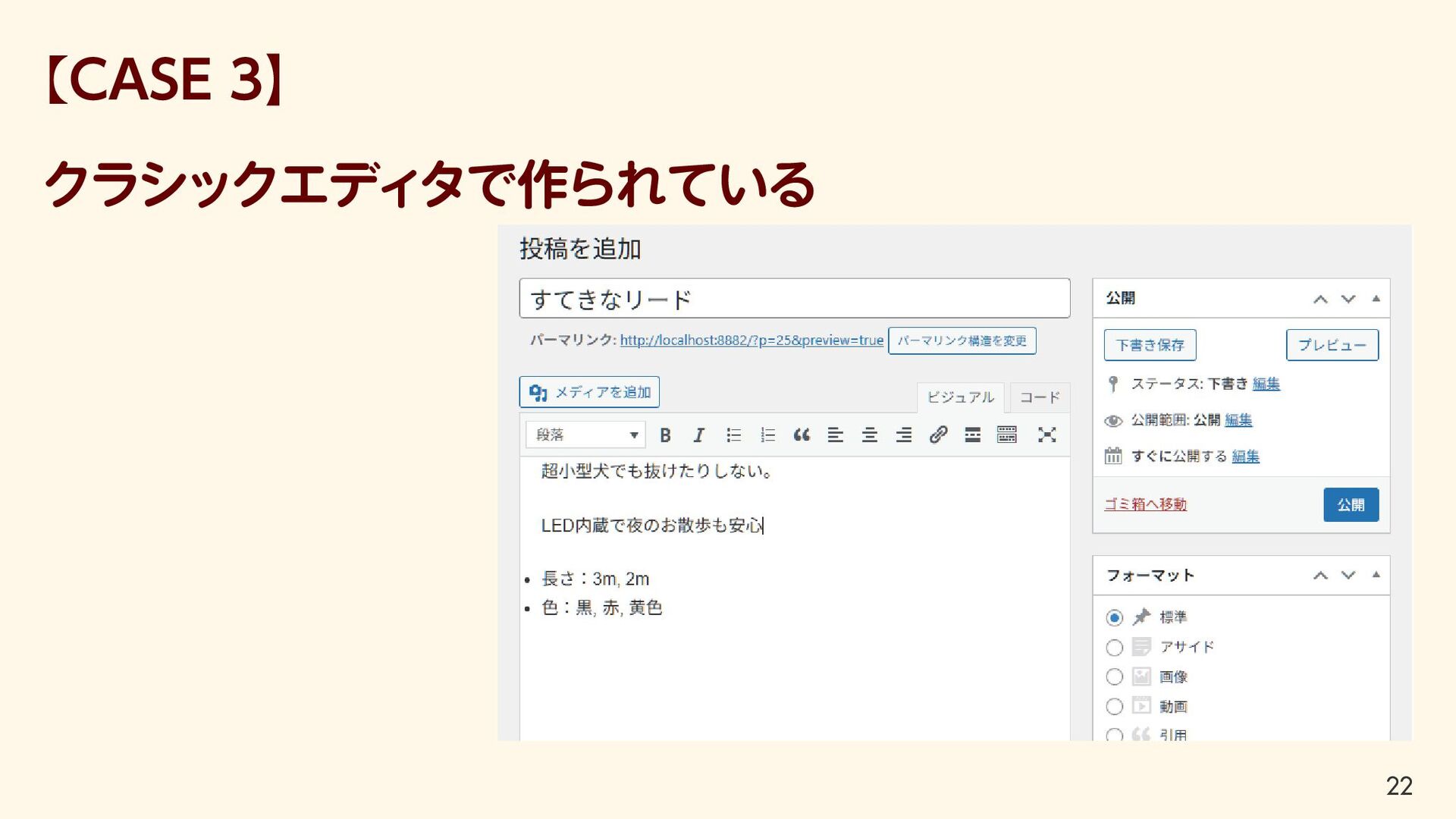The height and width of the screenshot is (819, 1456).
Task: Insert a bulleted list
Action: [733, 435]
